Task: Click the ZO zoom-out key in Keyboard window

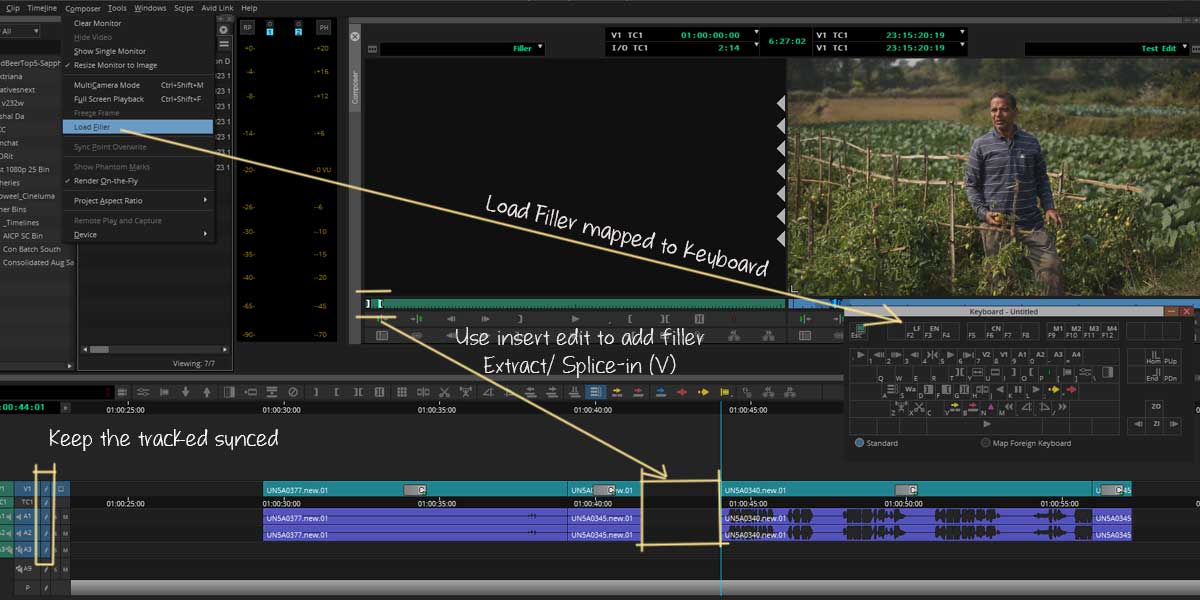Action: coord(1156,407)
